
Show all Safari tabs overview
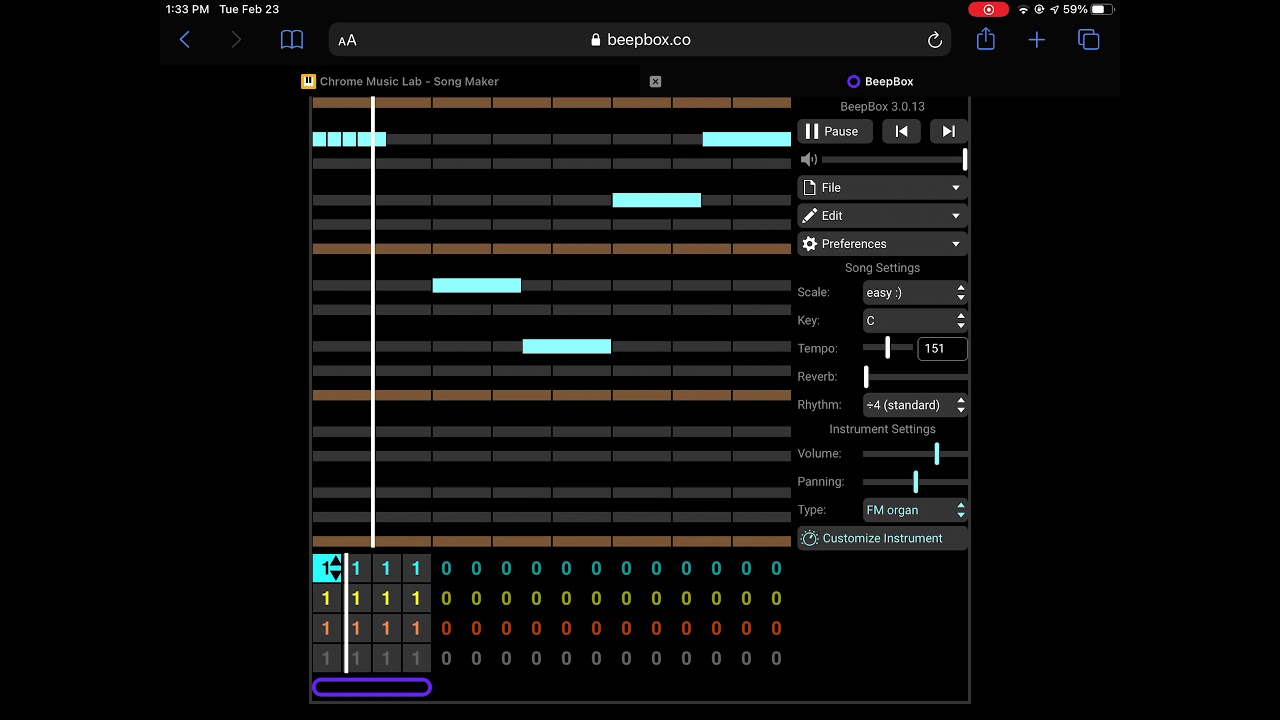click(1088, 40)
